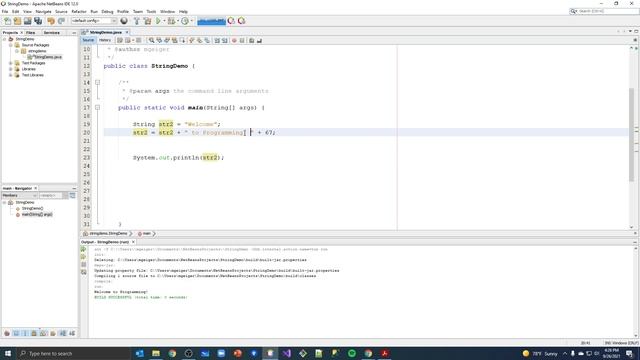Collapse the main method code fold on line 17
This screenshot has height=360, width=640.
98,108
